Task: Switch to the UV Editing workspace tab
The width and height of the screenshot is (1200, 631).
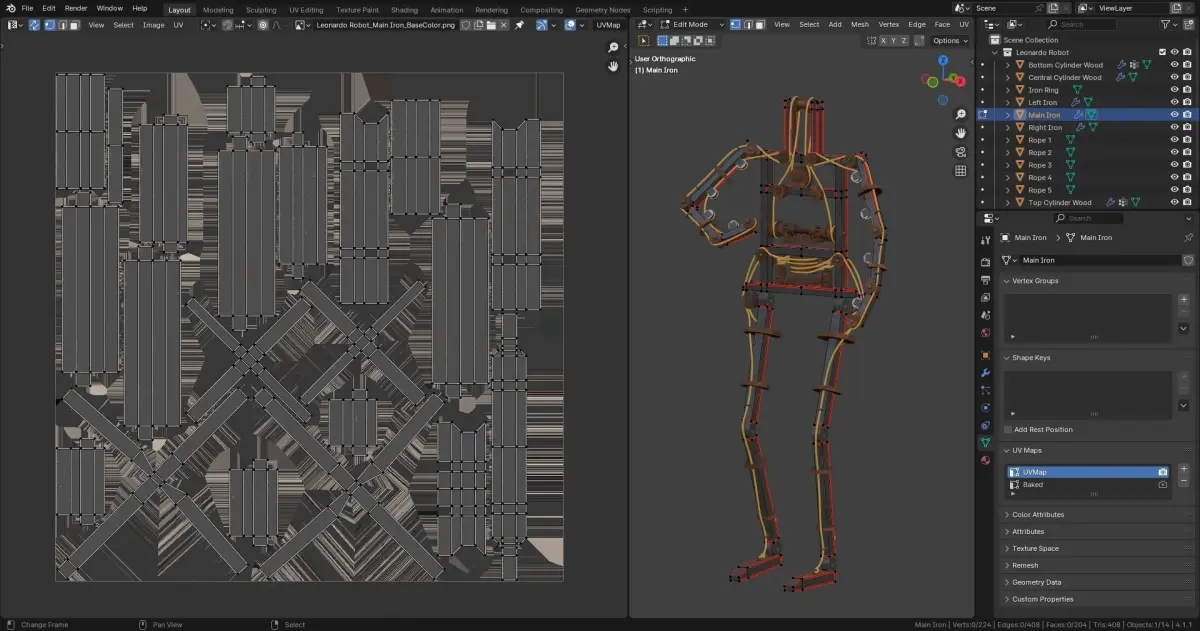Action: coord(306,9)
